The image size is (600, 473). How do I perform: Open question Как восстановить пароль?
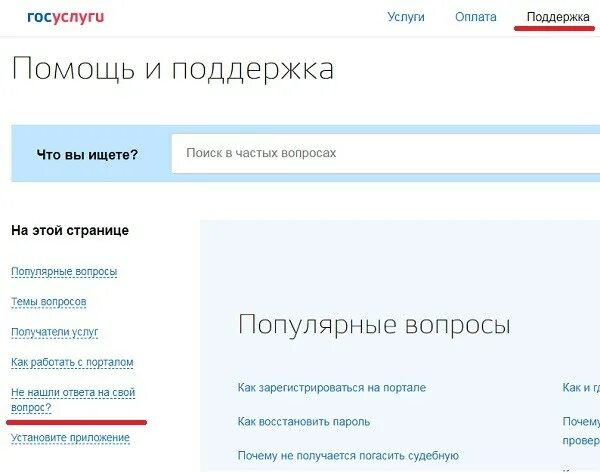point(303,422)
